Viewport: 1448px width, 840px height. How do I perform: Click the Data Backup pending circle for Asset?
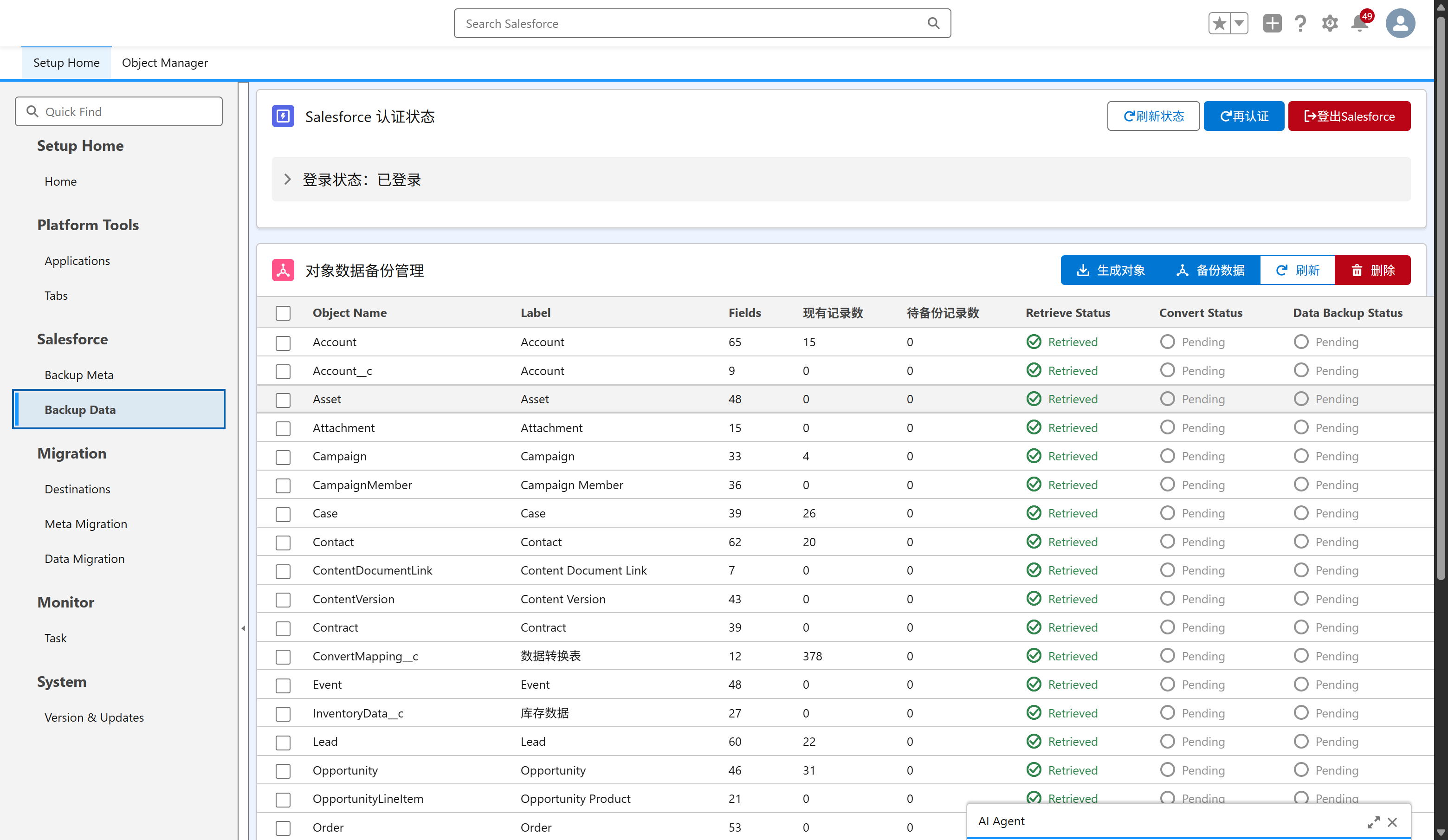point(1301,399)
